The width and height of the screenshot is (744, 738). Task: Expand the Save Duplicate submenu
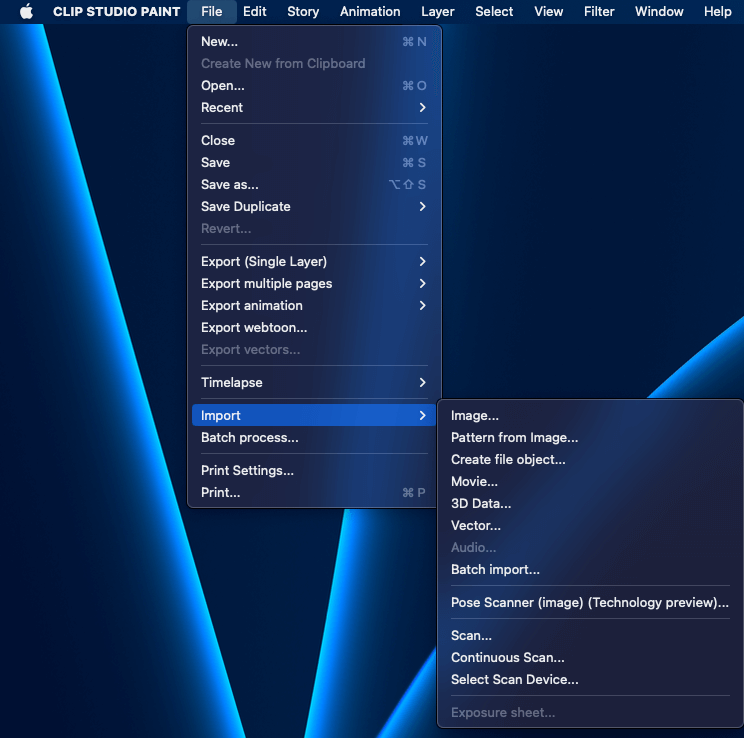click(314, 206)
